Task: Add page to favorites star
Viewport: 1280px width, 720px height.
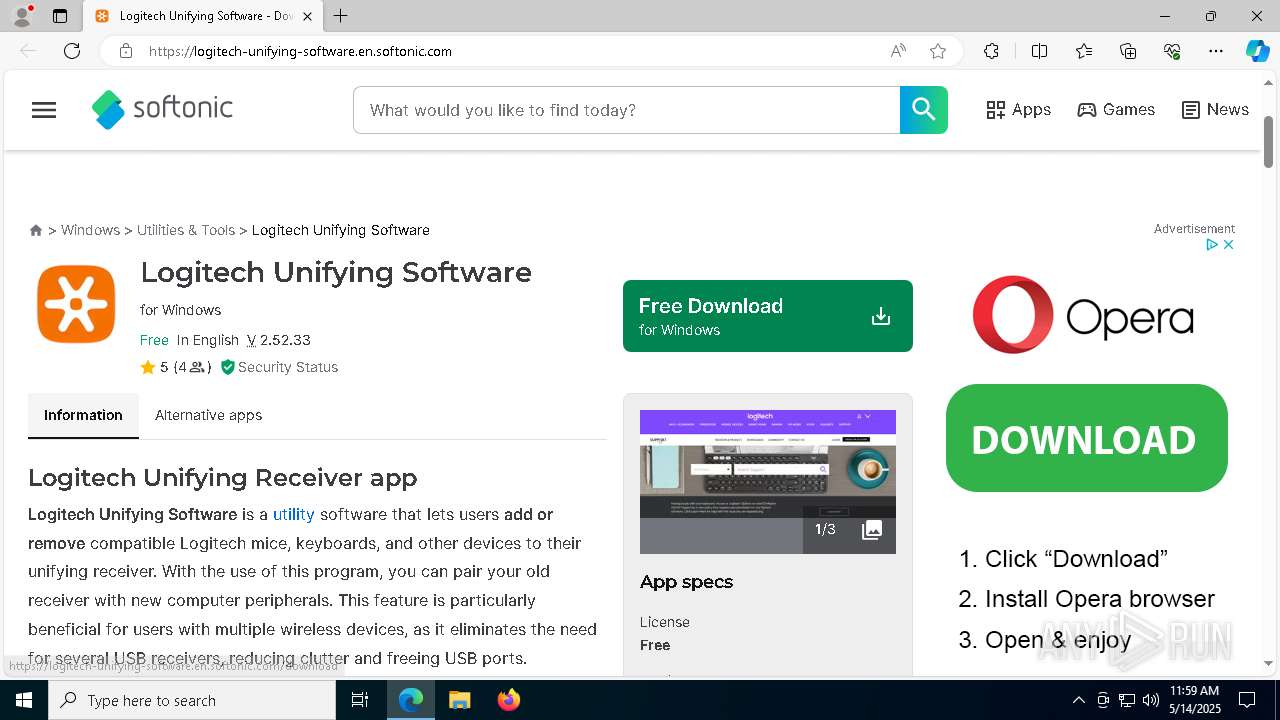Action: coord(938,51)
